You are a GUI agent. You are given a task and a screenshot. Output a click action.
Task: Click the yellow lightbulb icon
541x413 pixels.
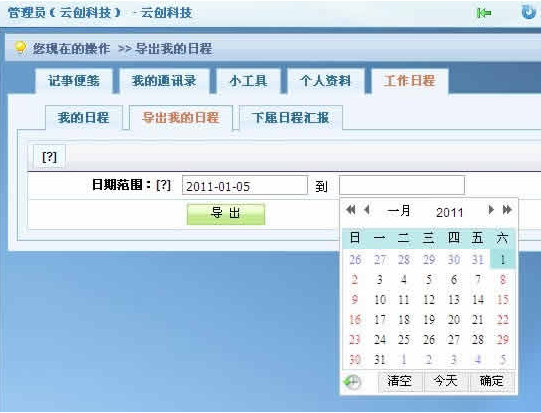pos(20,48)
